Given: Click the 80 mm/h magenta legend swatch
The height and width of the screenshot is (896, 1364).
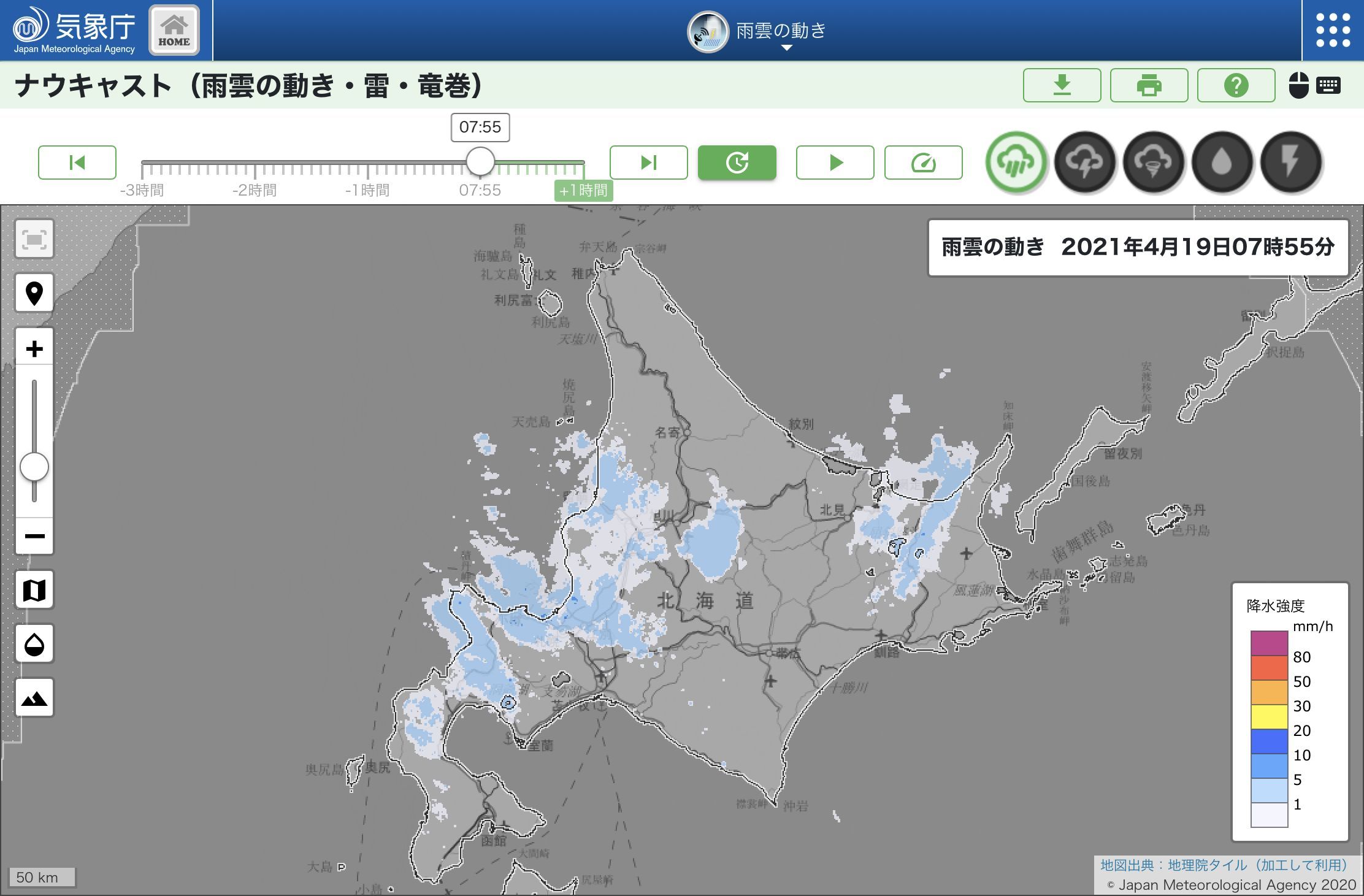Looking at the screenshot, I should [x=1269, y=643].
